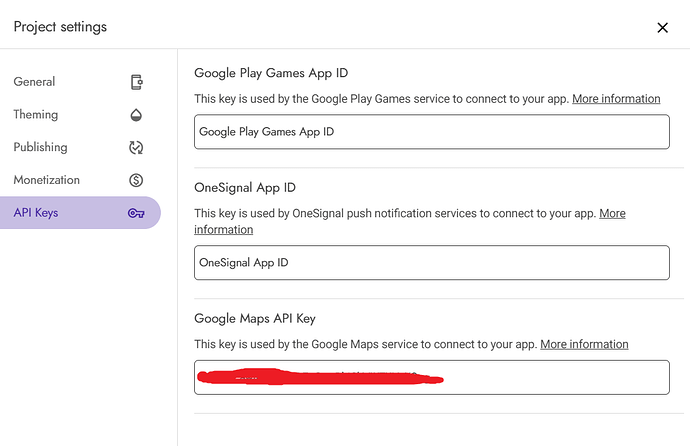Click the Theming droplet icon
Image resolution: width=690 pixels, height=446 pixels.
click(137, 115)
